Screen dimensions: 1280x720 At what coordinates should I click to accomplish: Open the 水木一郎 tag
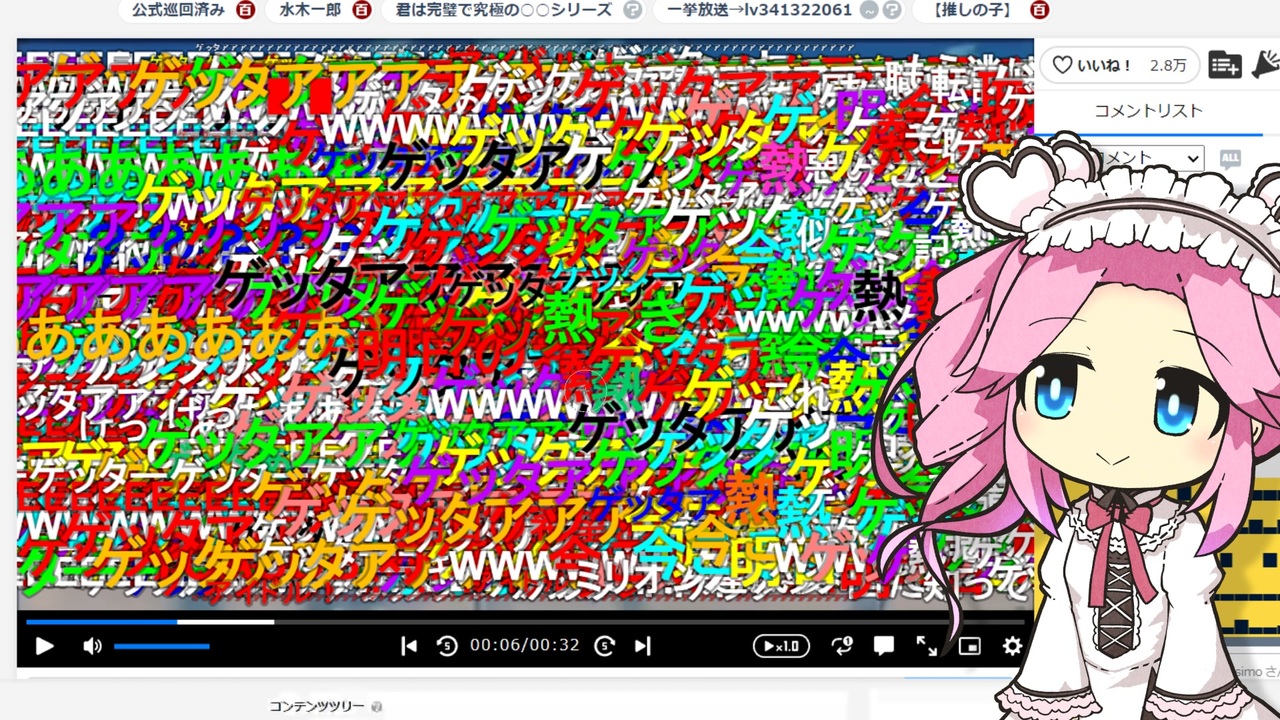click(x=310, y=10)
